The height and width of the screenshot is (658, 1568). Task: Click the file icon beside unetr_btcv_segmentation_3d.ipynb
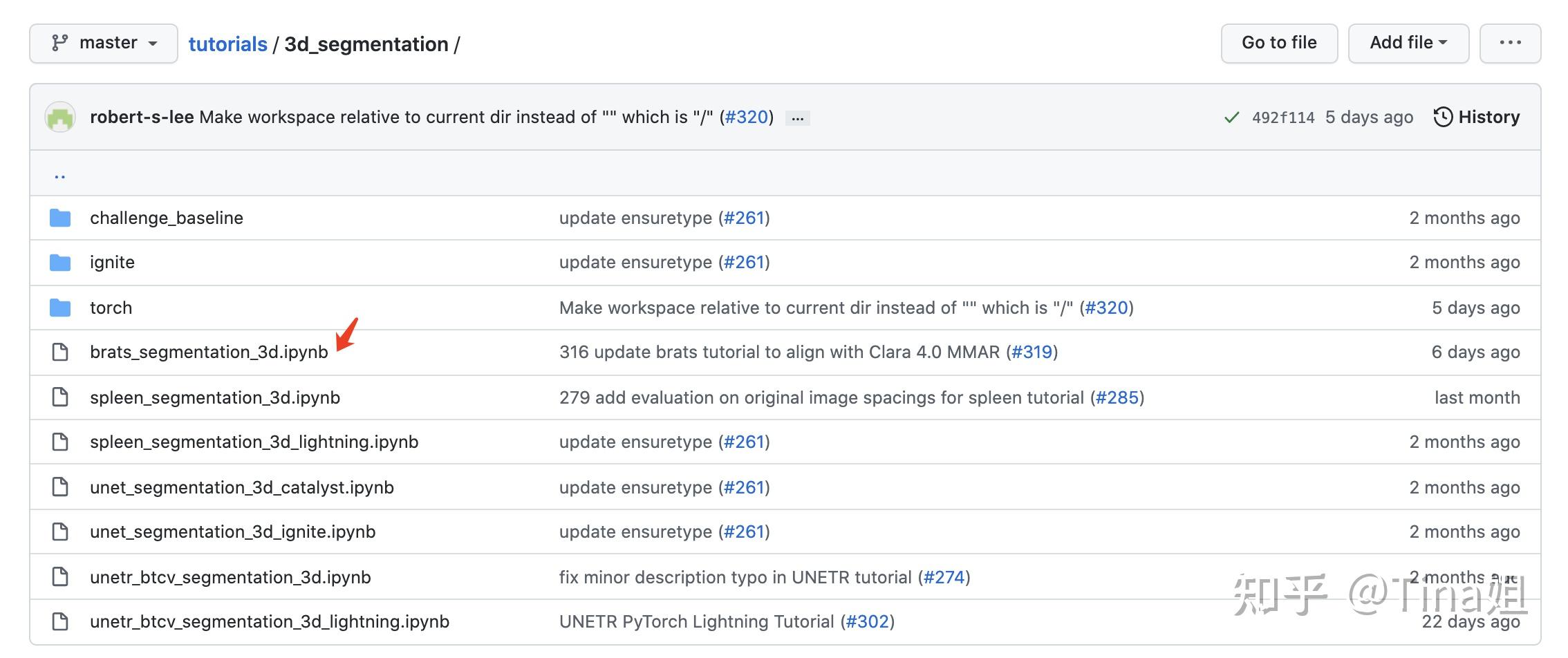[60, 576]
